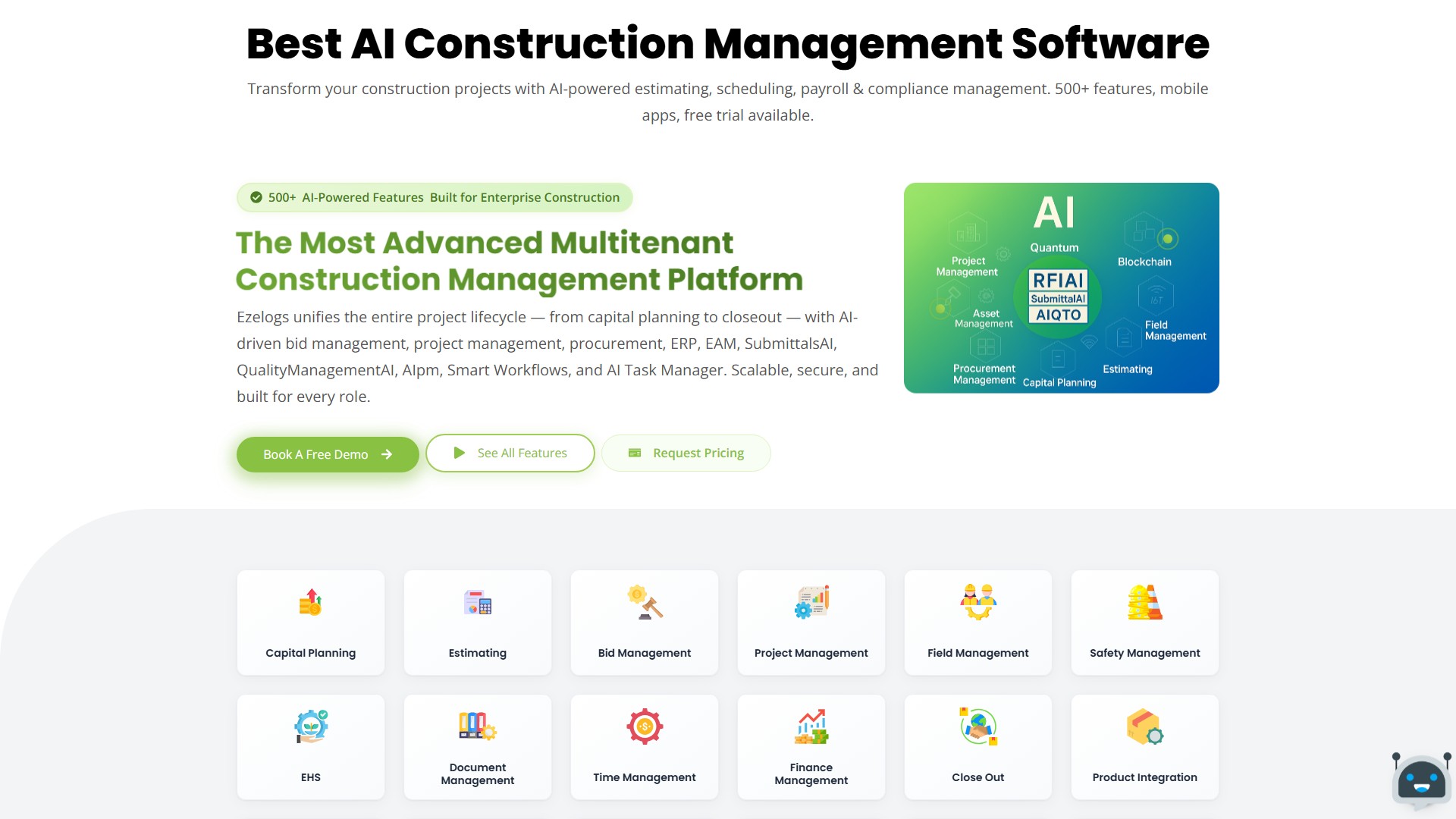Click the Estimating calculator icon
The height and width of the screenshot is (819, 1456).
coord(477,604)
